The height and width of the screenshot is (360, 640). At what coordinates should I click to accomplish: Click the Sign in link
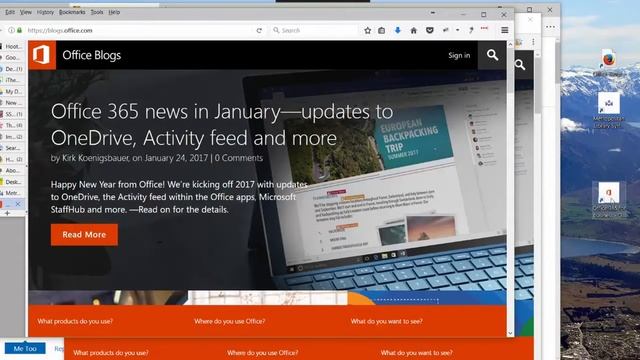click(x=459, y=55)
